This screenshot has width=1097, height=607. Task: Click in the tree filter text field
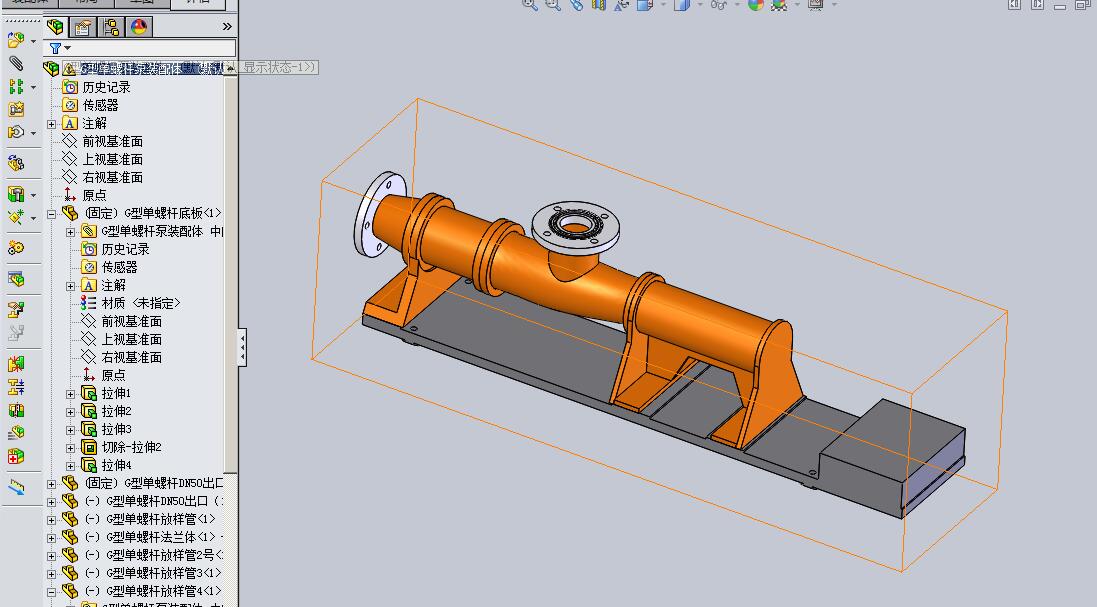pyautogui.click(x=153, y=48)
